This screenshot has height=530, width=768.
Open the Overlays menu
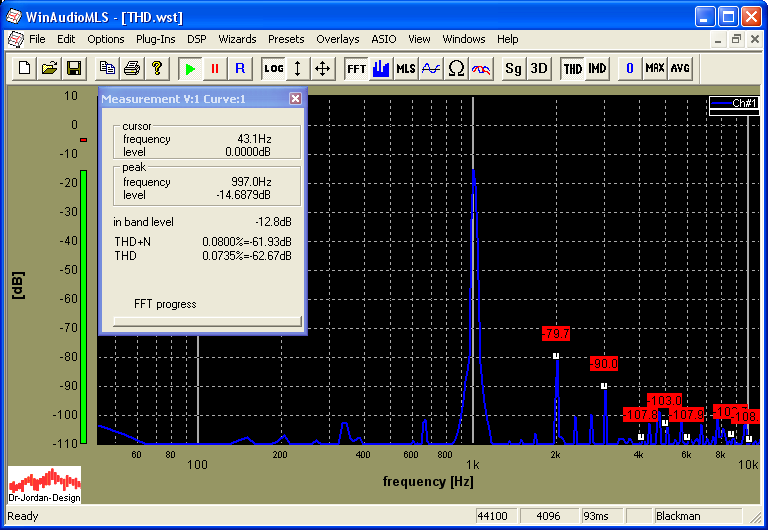pyautogui.click(x=337, y=39)
